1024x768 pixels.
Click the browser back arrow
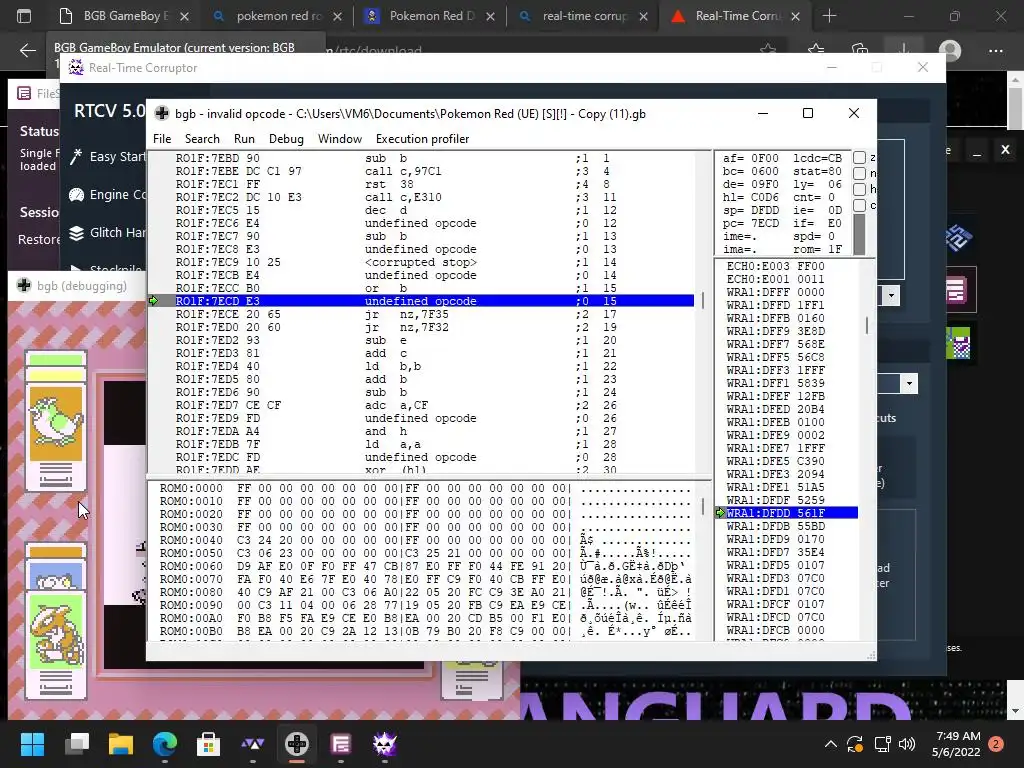click(x=27, y=50)
